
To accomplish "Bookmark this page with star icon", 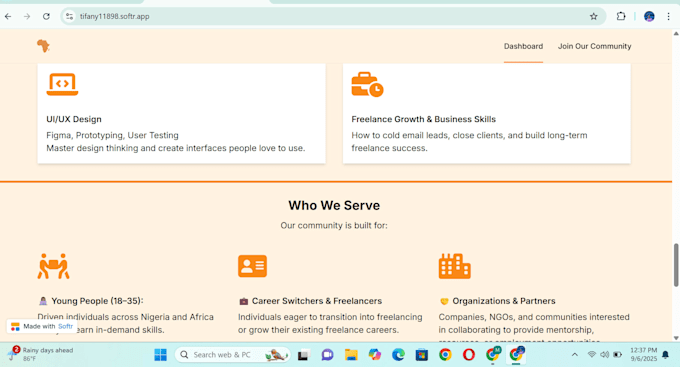I will coord(594,16).
